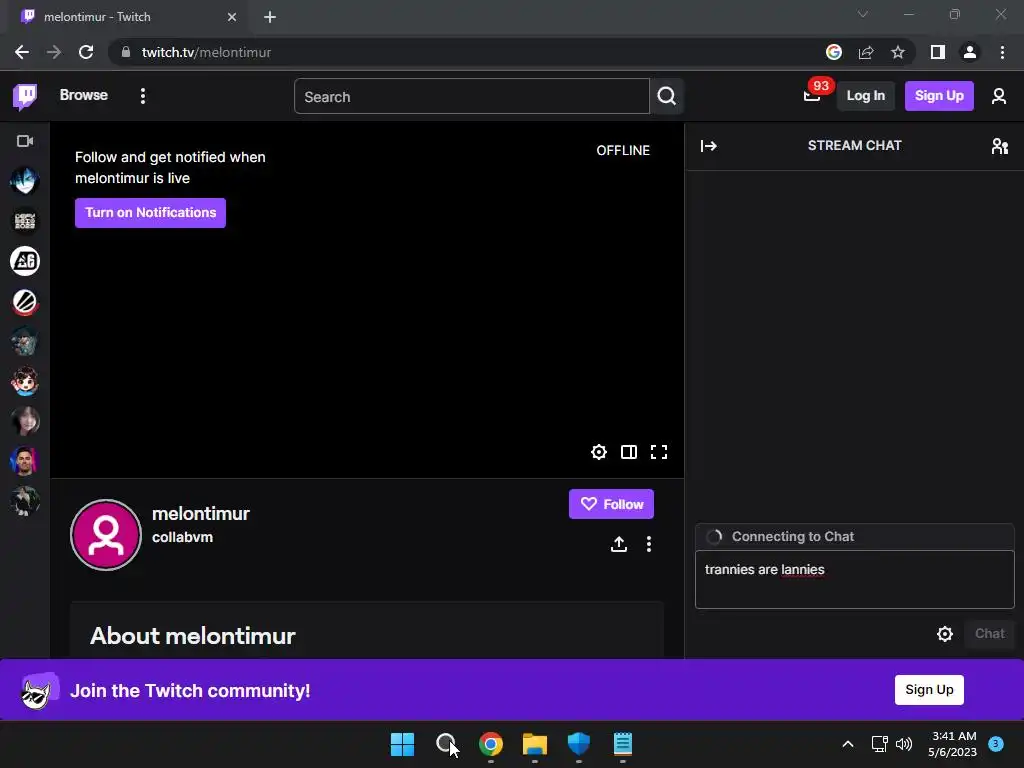Open the Chrome profile icon
The width and height of the screenshot is (1024, 768).
[x=970, y=52]
